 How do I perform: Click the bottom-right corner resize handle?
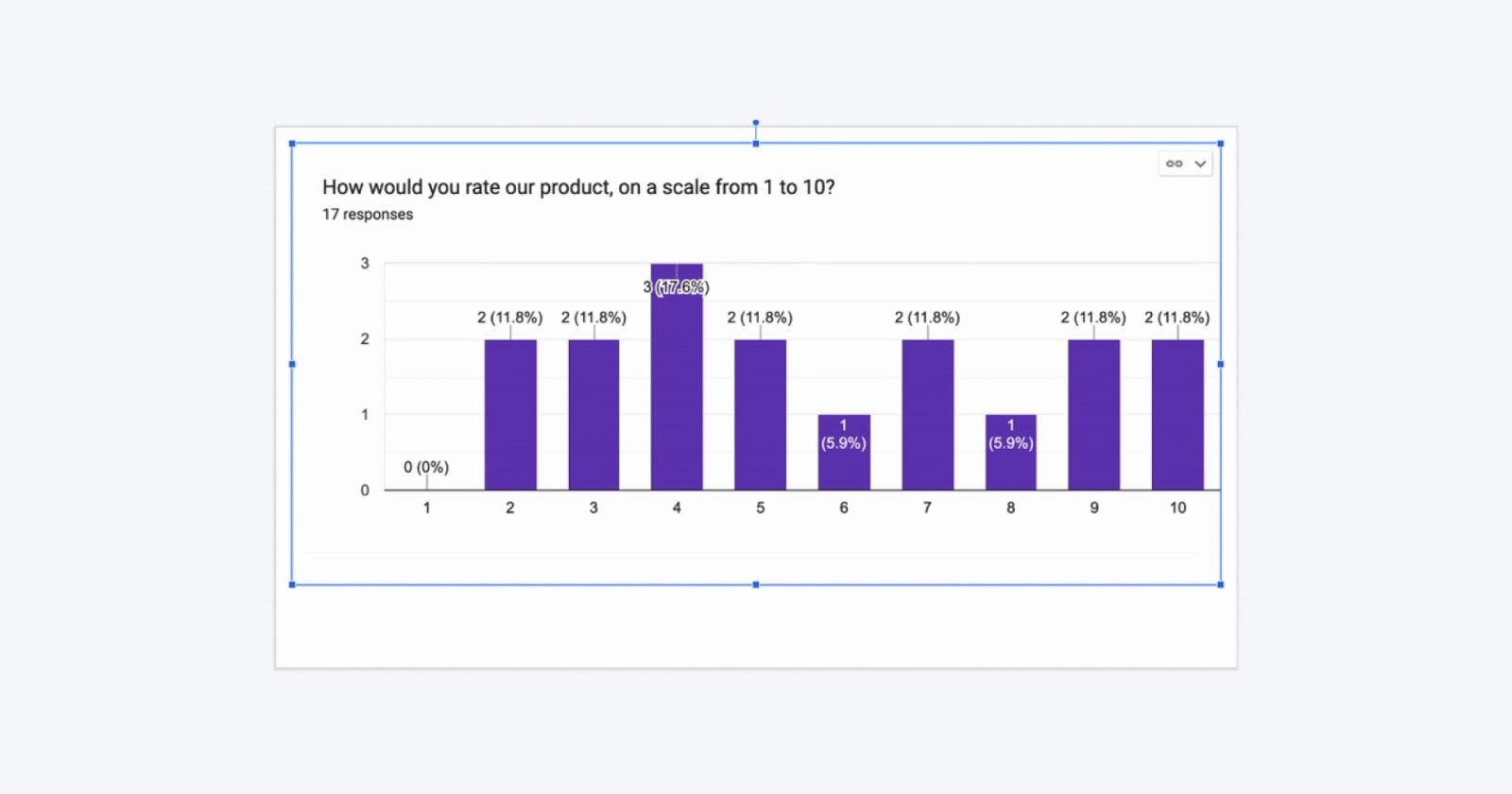[1220, 585]
